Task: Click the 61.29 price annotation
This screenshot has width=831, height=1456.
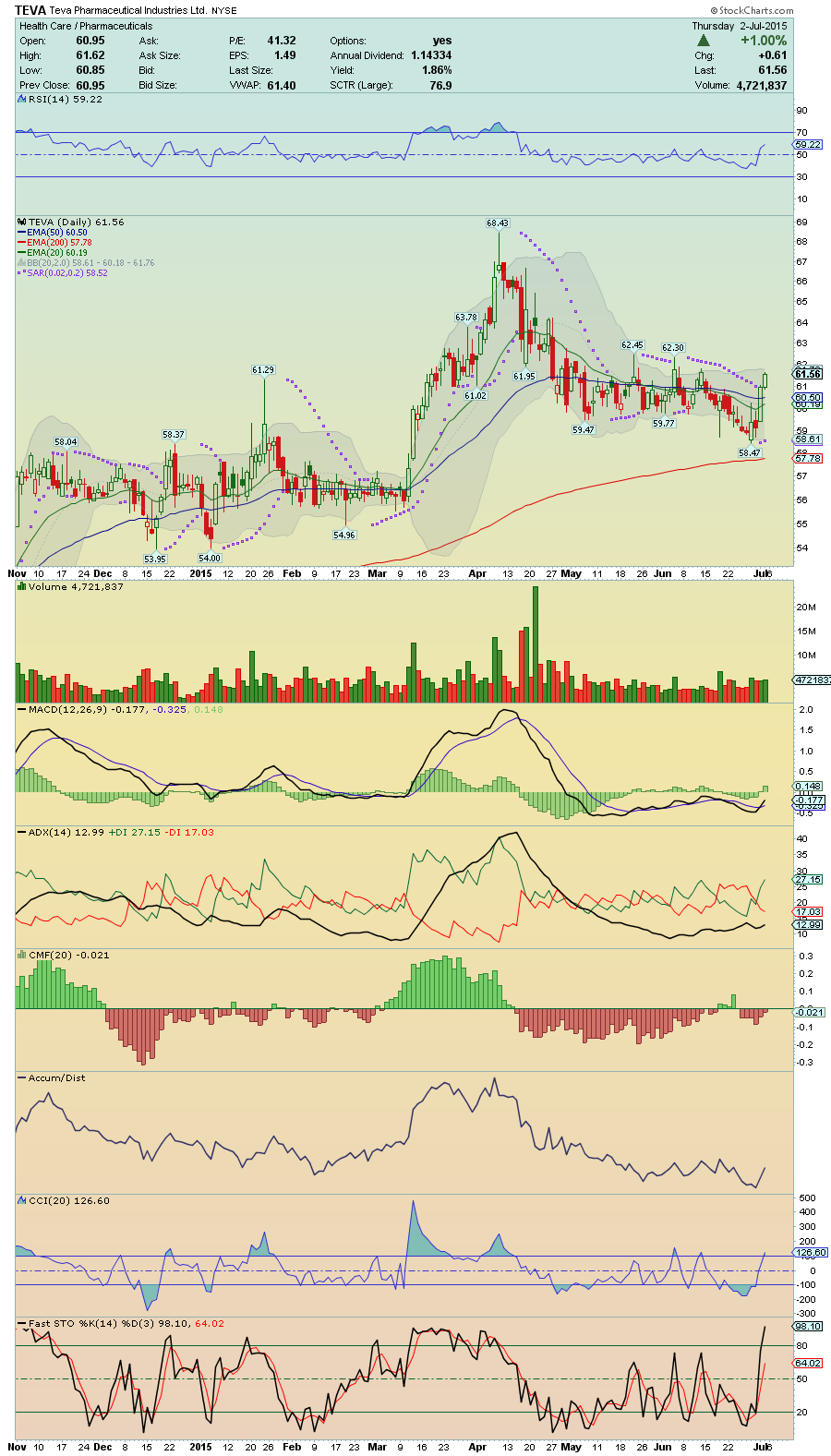Action: tap(263, 370)
